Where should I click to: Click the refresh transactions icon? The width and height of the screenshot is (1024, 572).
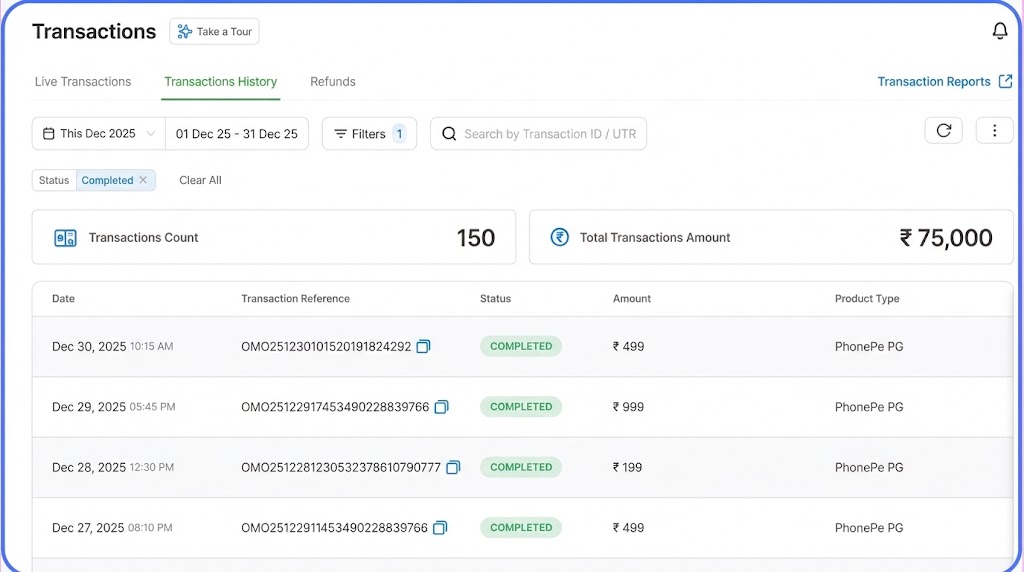[943, 131]
